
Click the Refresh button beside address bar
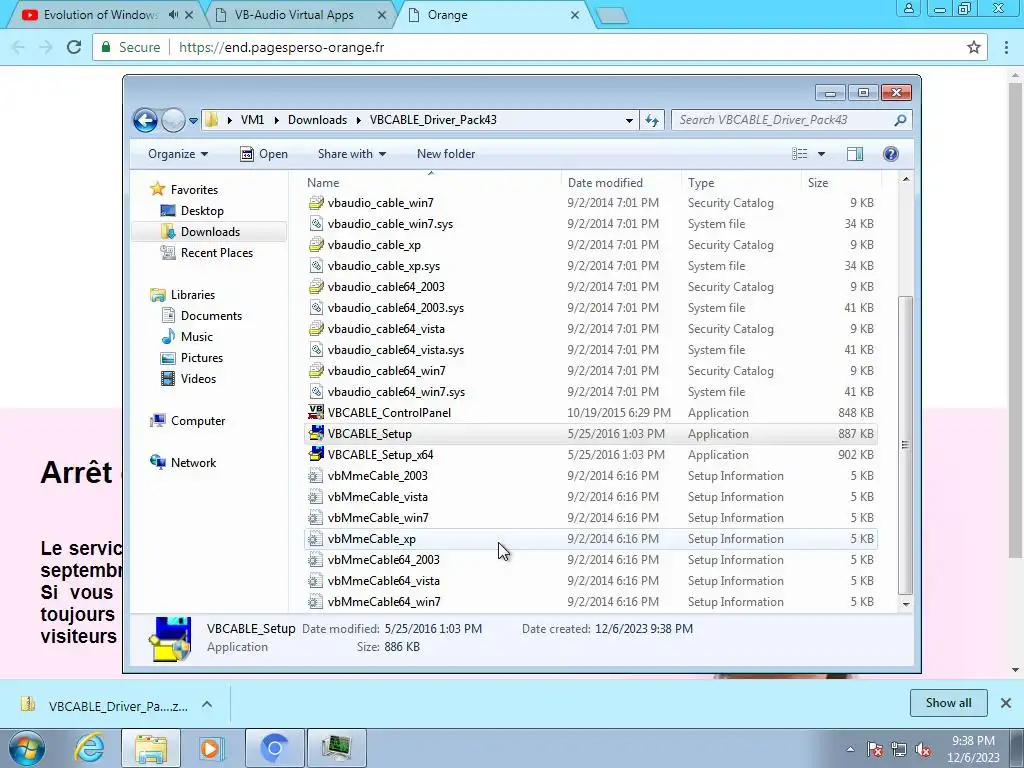pos(652,120)
